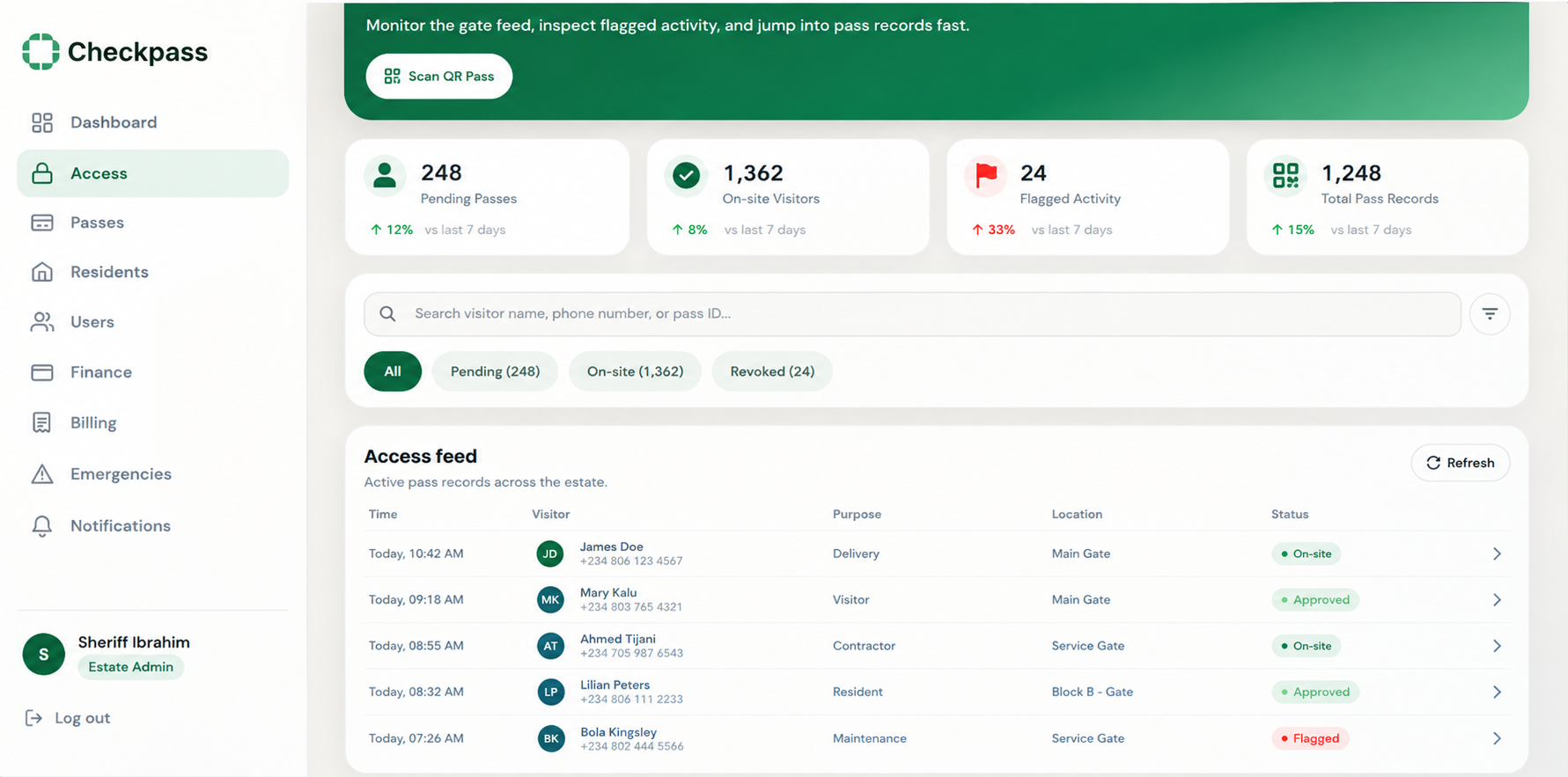Click the Billing receipt icon
Screen dimensions: 1568x777
(42, 422)
